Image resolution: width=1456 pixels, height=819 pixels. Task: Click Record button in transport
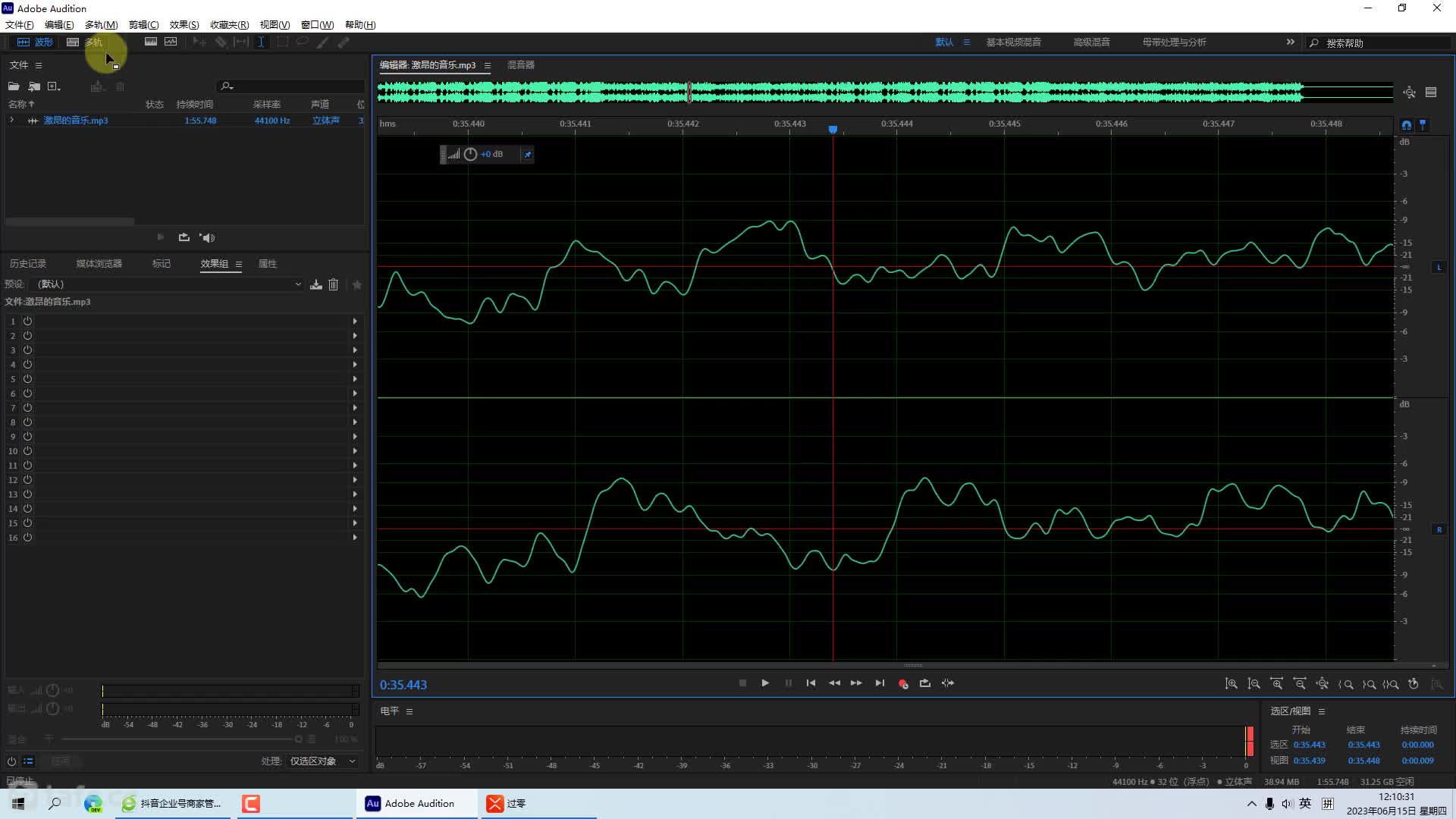[902, 683]
